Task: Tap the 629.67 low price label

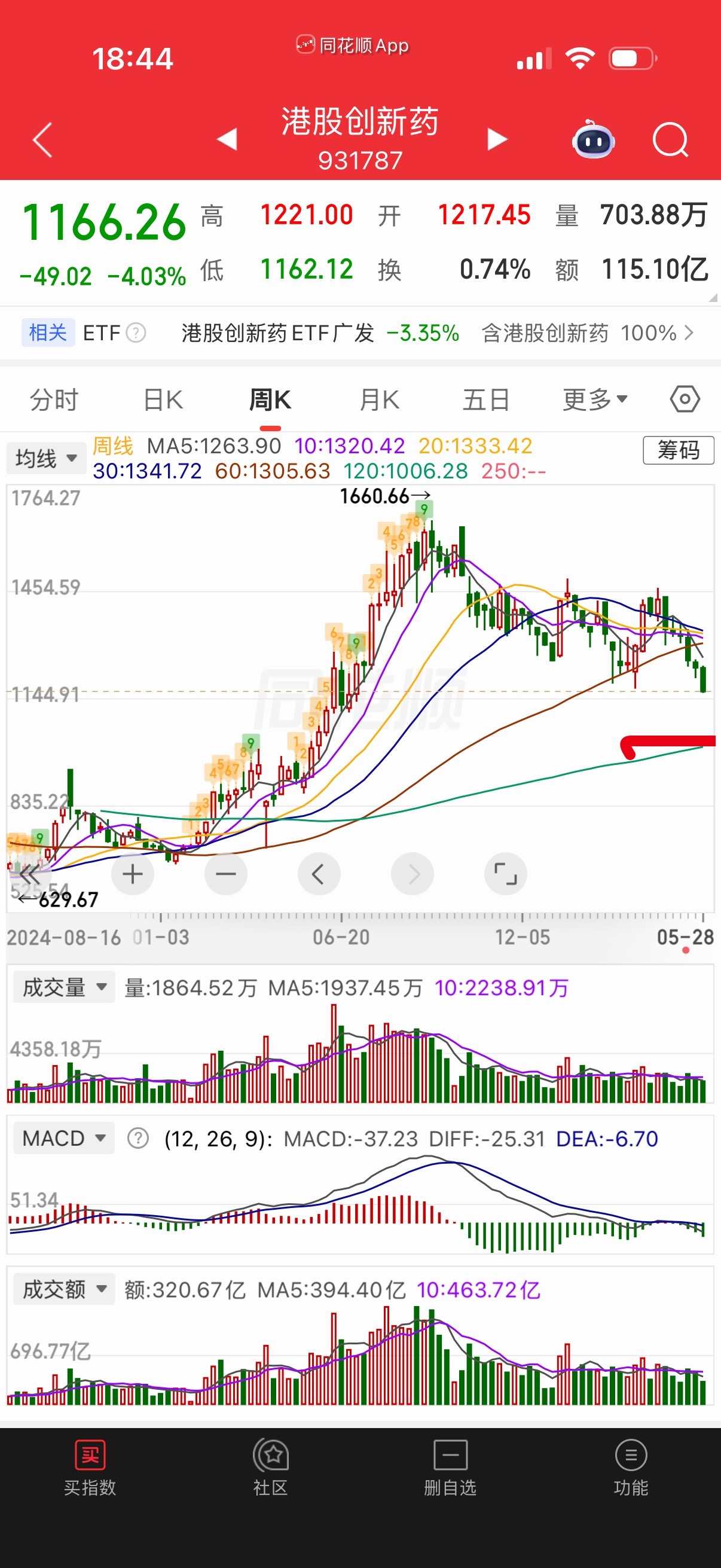Action: 58,899
